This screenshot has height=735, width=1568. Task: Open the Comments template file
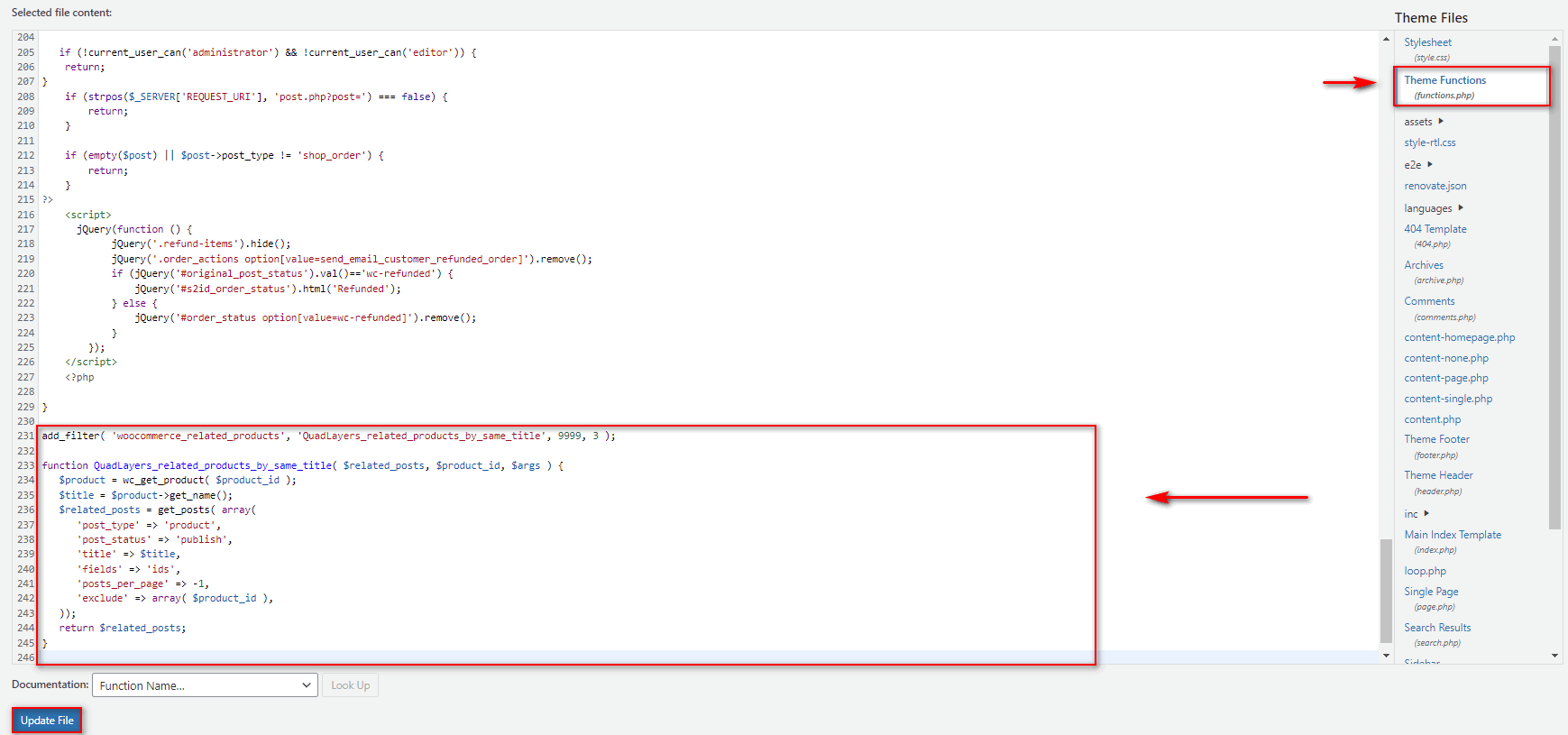(1429, 301)
